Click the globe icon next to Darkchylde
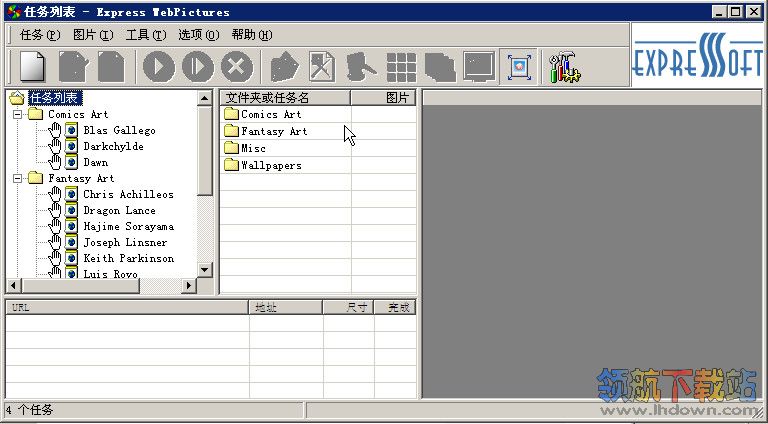This screenshot has width=768, height=424. tap(72, 146)
